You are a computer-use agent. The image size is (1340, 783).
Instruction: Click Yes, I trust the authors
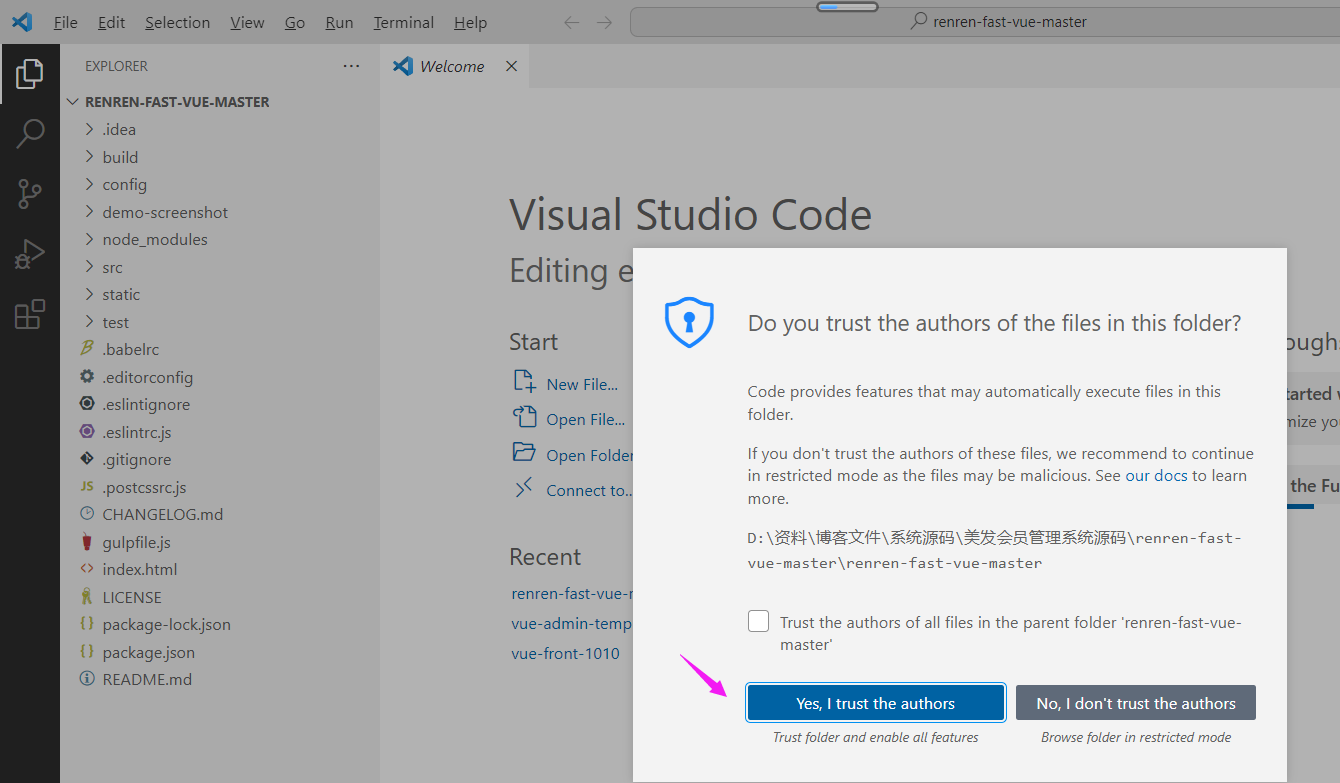pyautogui.click(x=875, y=703)
